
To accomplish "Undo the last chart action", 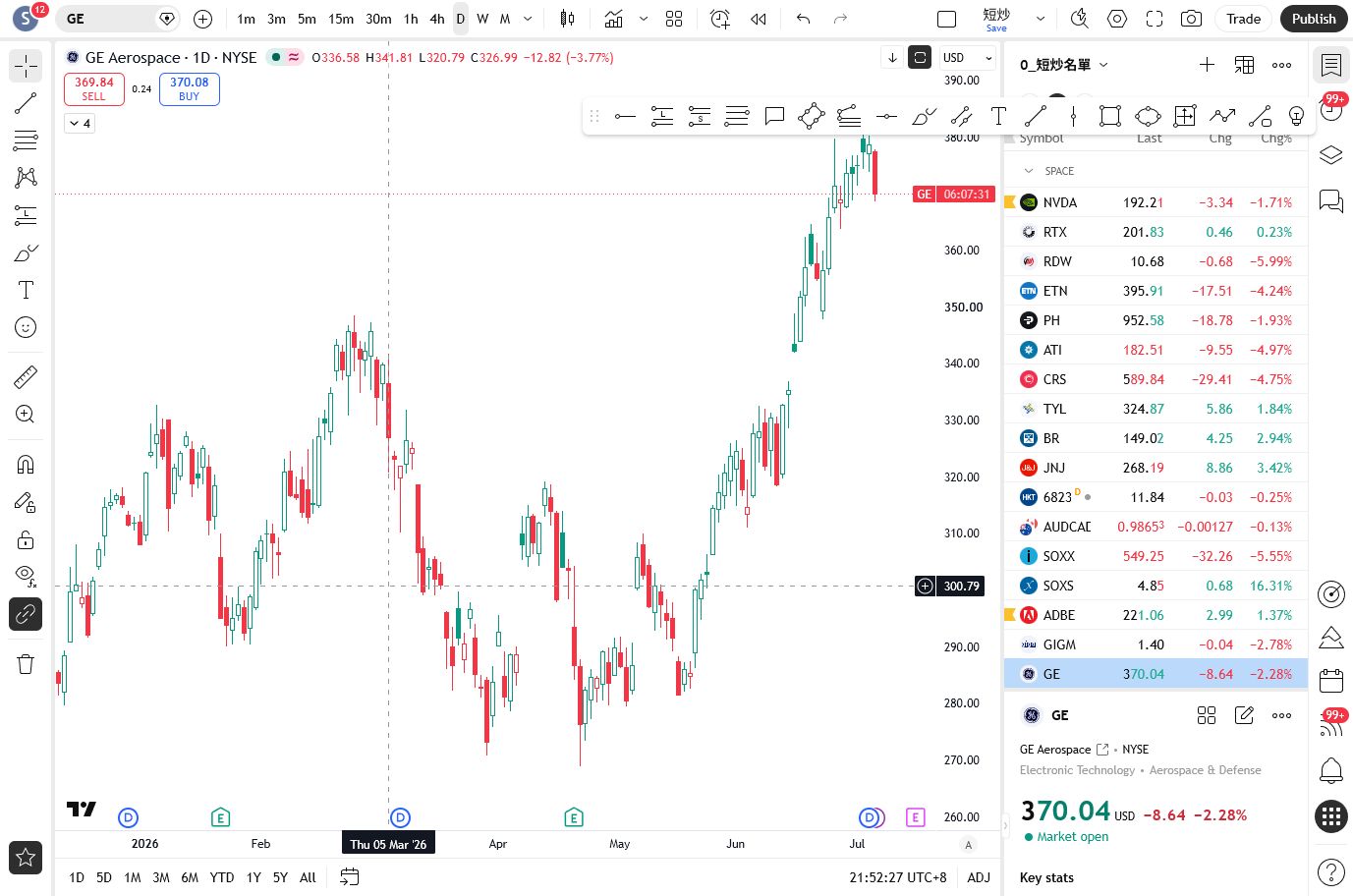I will [804, 19].
